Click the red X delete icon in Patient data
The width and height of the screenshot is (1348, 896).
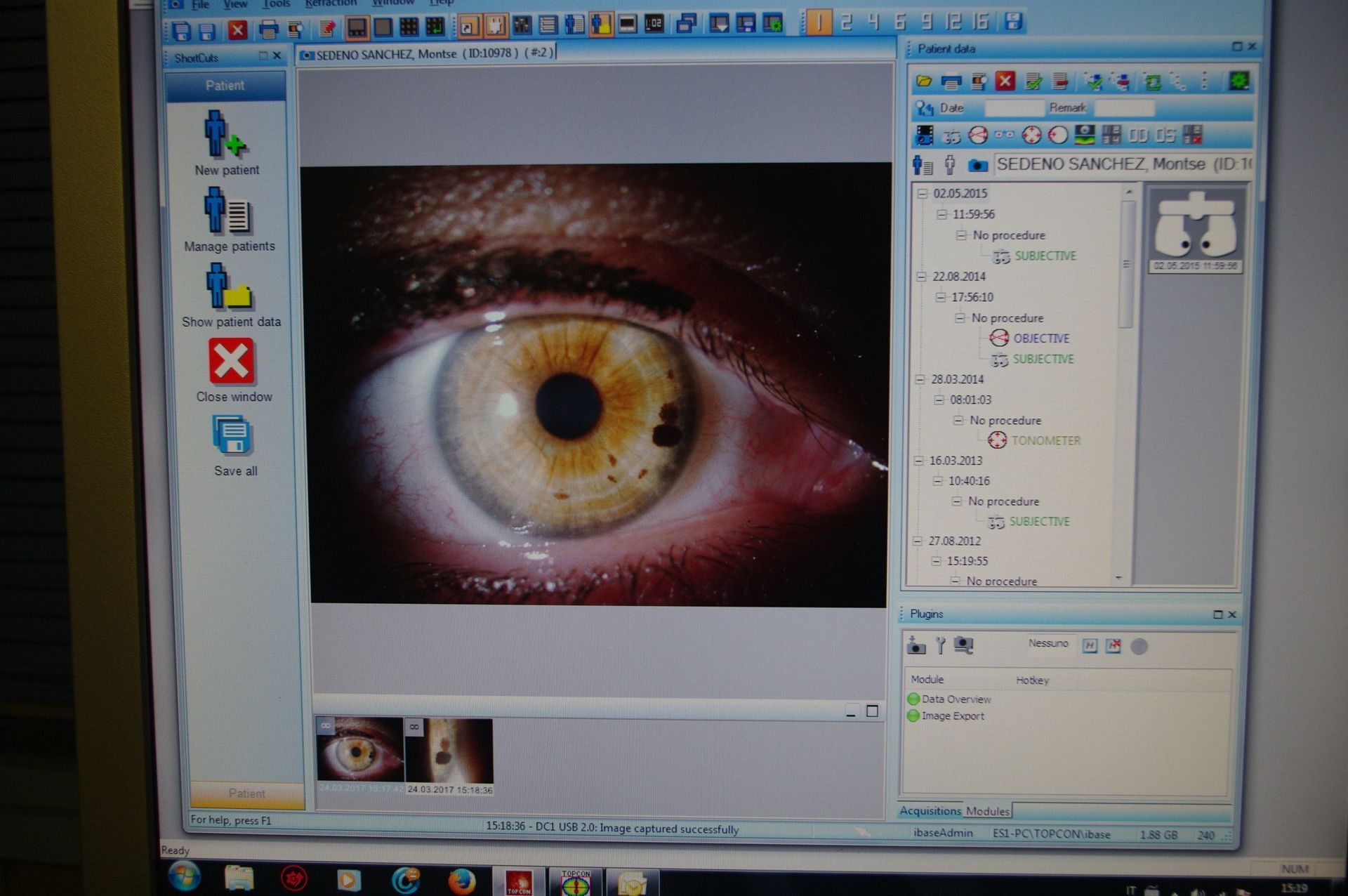coord(1005,81)
